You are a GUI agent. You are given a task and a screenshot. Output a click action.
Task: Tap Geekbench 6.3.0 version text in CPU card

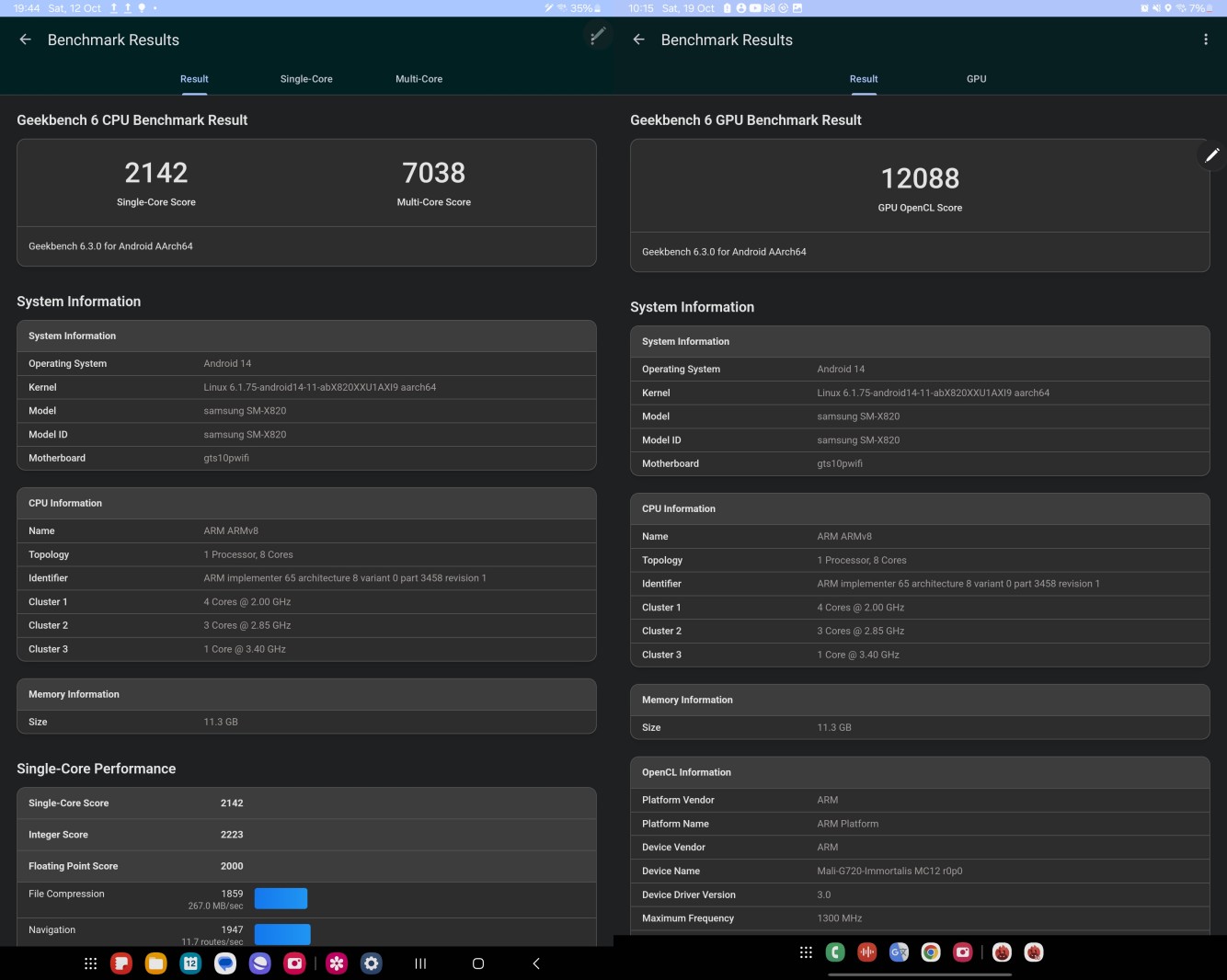110,246
